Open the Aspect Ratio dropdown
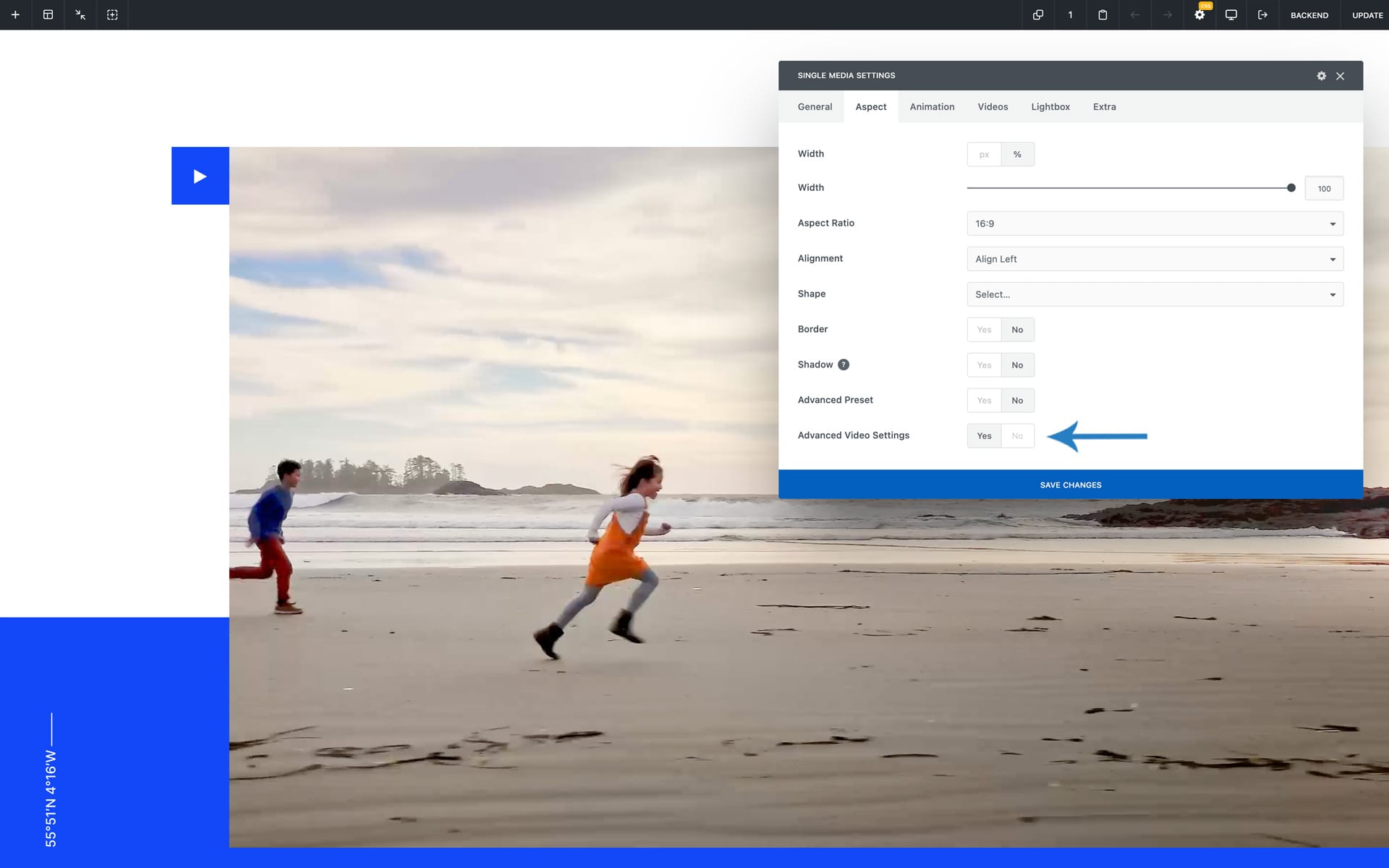Screen dimensions: 1389x868 coord(1155,224)
